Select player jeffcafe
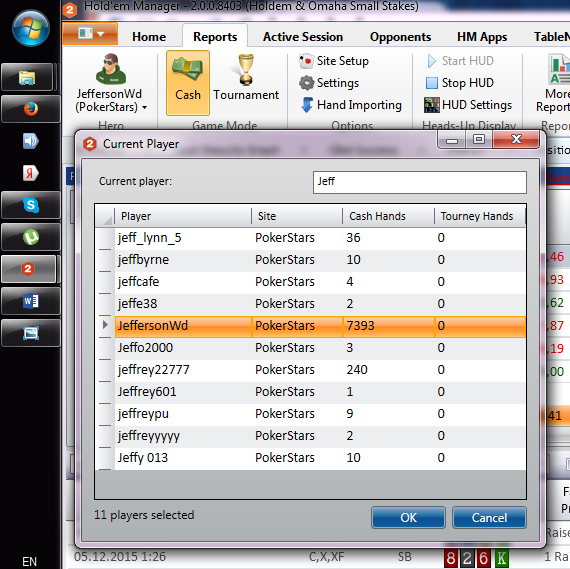This screenshot has height=569, width=570. 320,282
